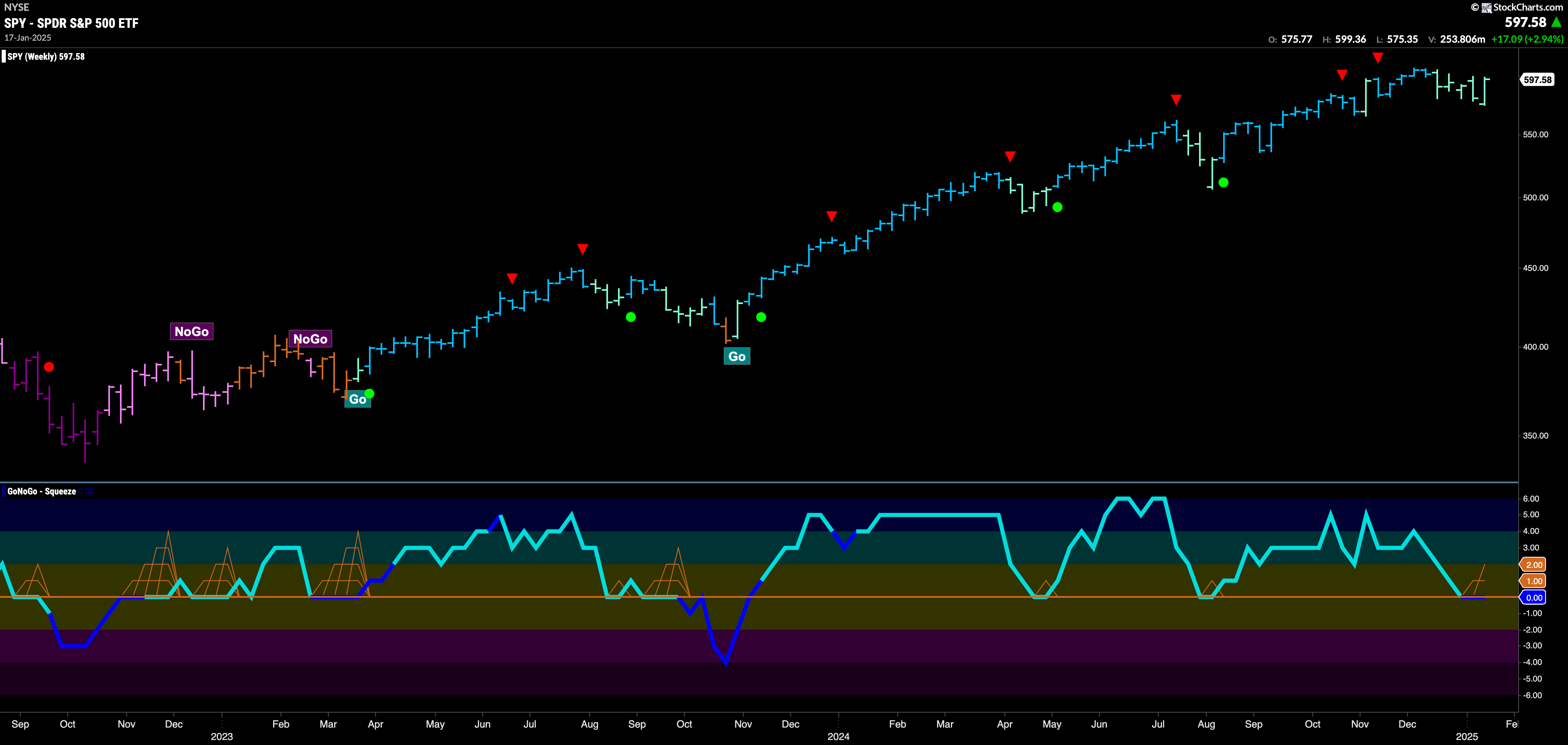This screenshot has height=745, width=1568.
Task: Click the GoNoGo - Squeeze panel label
Action: coord(42,492)
